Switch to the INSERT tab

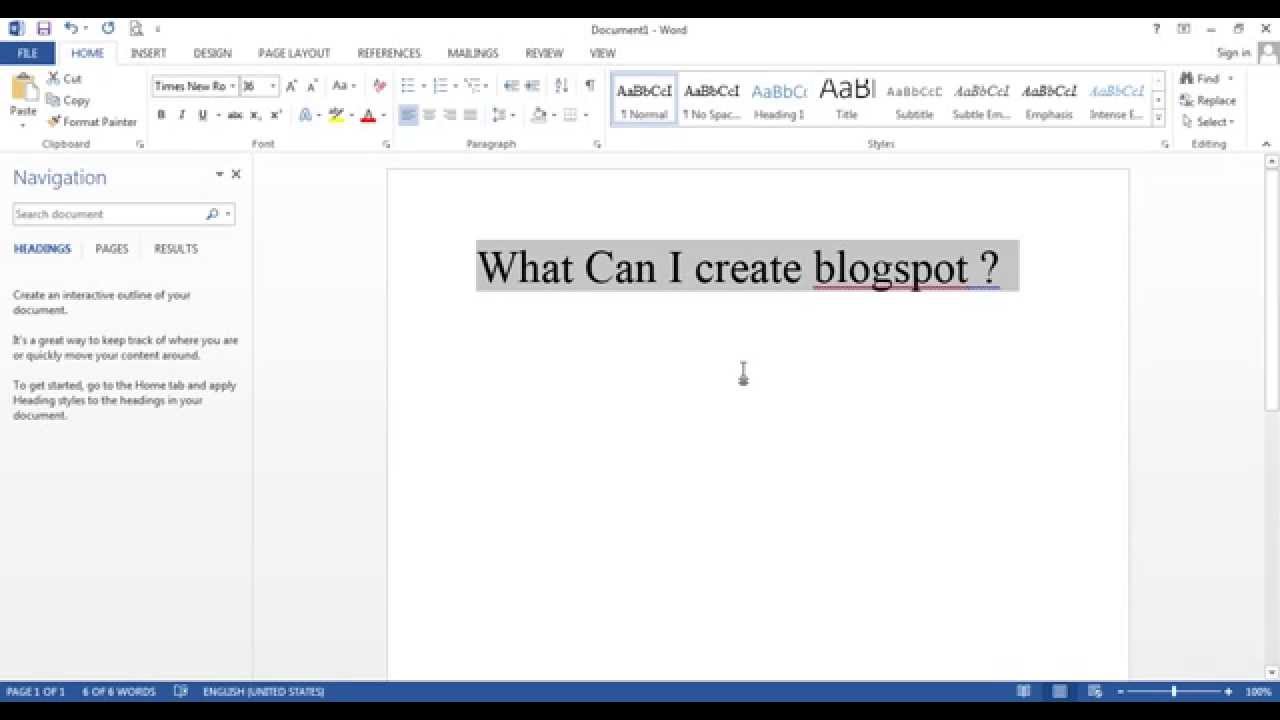(x=149, y=53)
